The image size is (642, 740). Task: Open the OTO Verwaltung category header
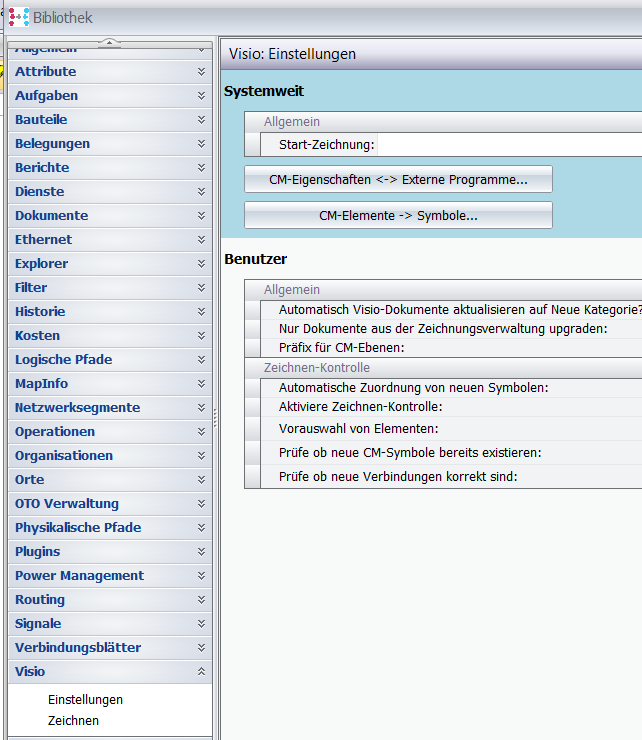click(110, 504)
